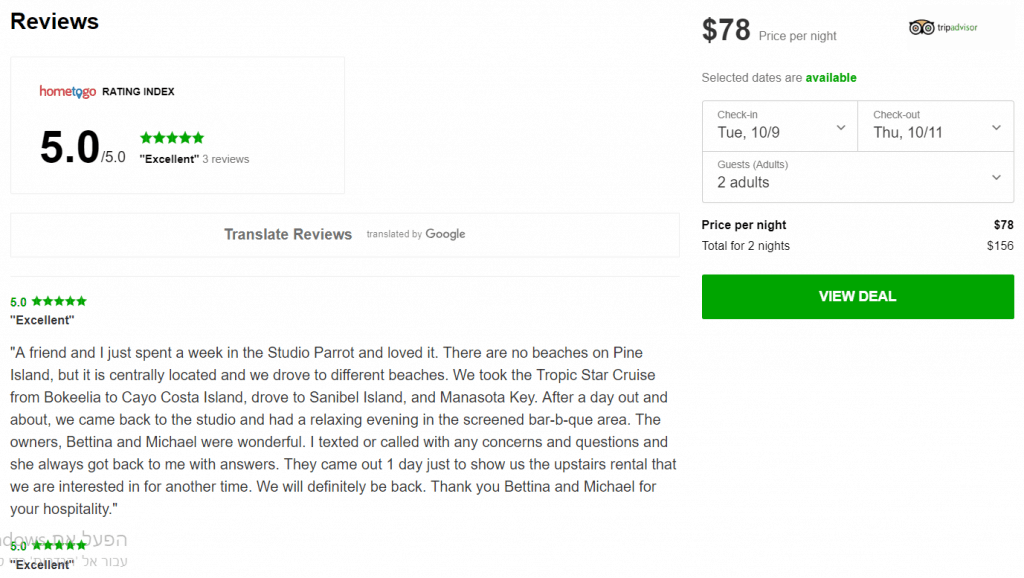The width and height of the screenshot is (1024, 578).
Task: Click the chevron beside 2 adults
Action: [997, 178]
